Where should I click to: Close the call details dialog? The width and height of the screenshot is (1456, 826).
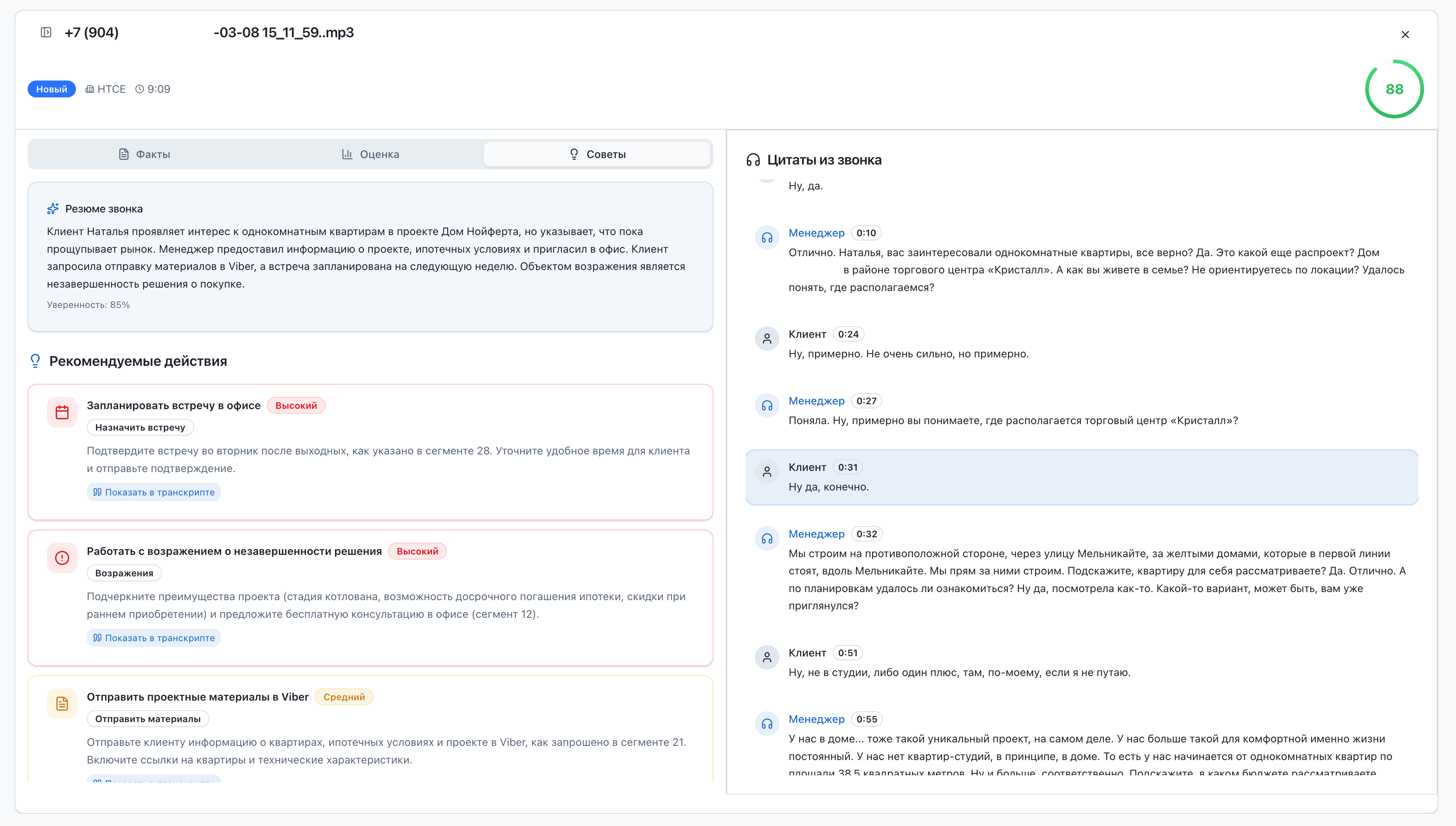pyautogui.click(x=1405, y=35)
